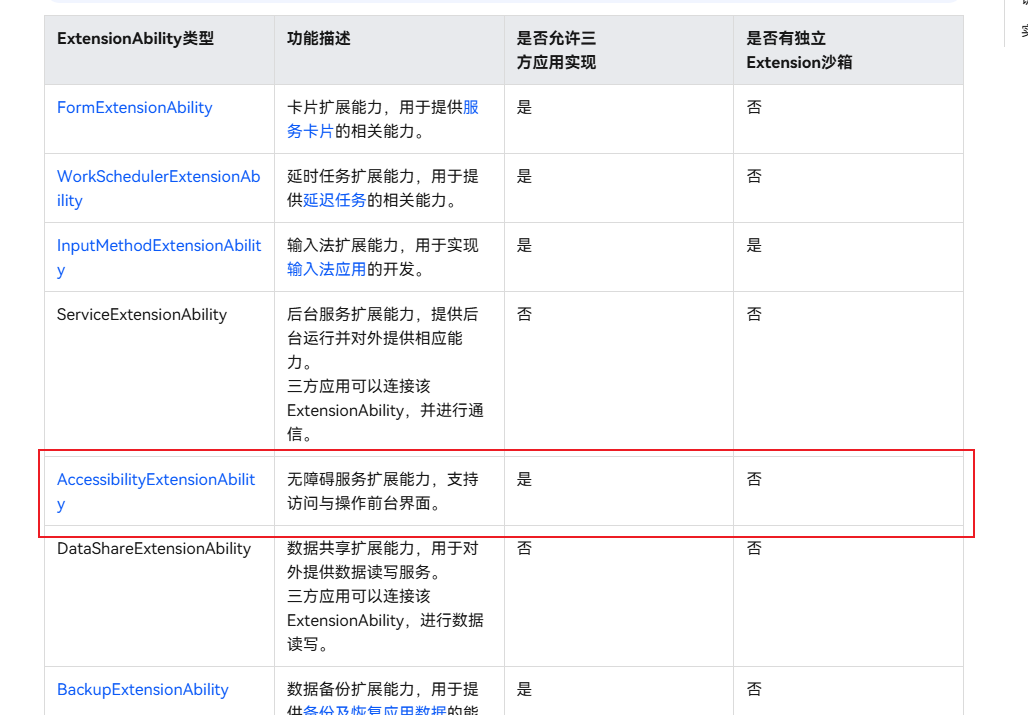Click the 数据共享扩展能力 description text

click(x=382, y=549)
